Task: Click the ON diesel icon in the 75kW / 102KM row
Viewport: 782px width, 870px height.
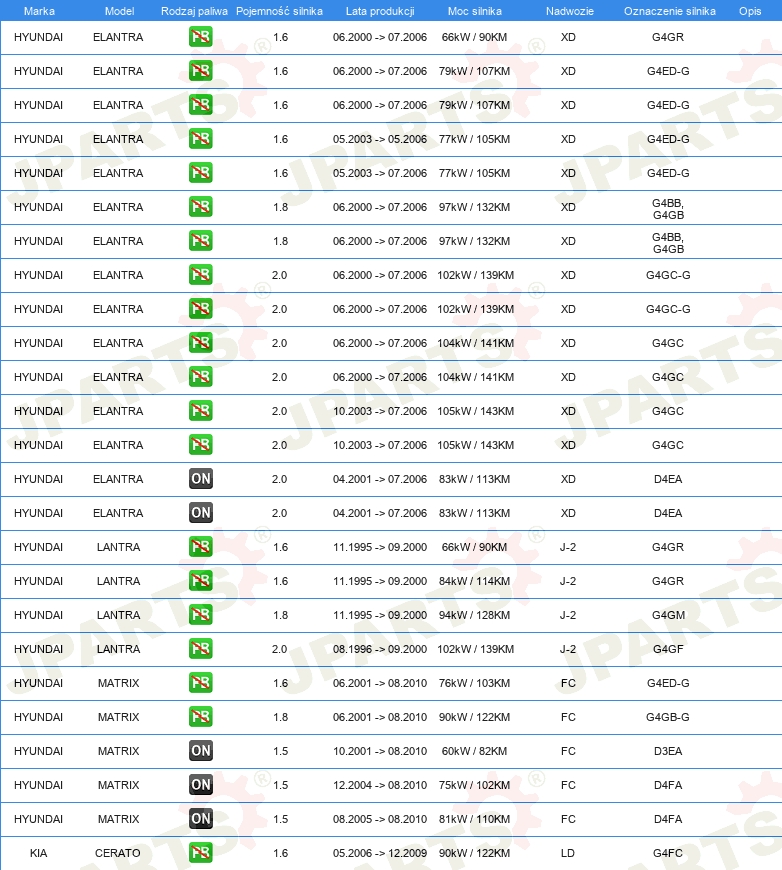Action: (x=200, y=785)
